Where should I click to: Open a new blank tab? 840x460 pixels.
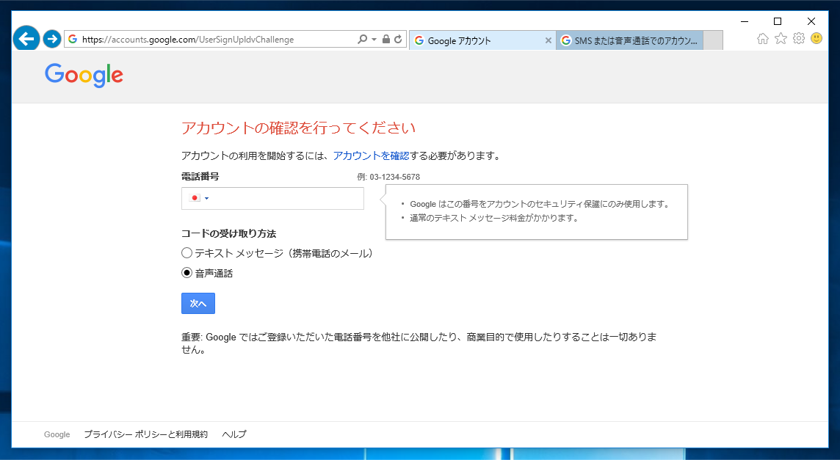click(x=713, y=40)
